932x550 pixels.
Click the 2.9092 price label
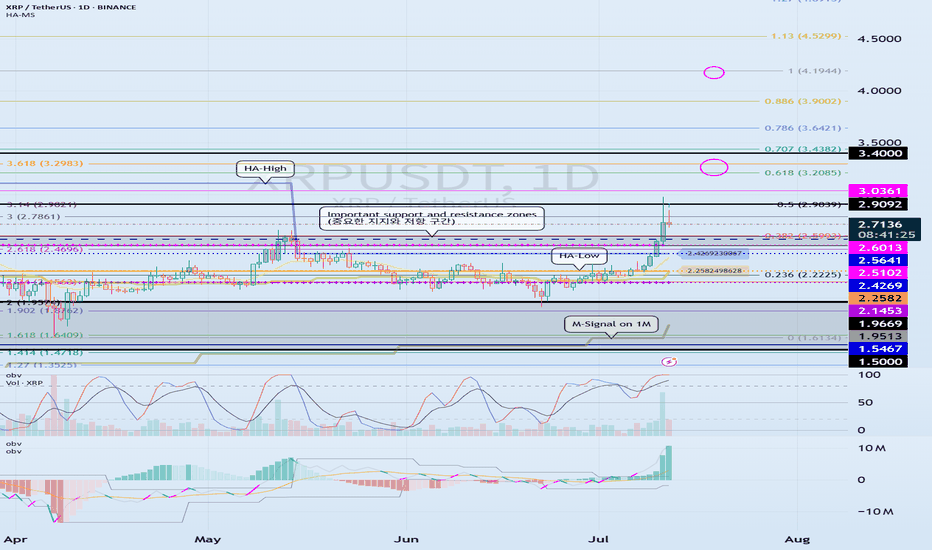coord(879,204)
